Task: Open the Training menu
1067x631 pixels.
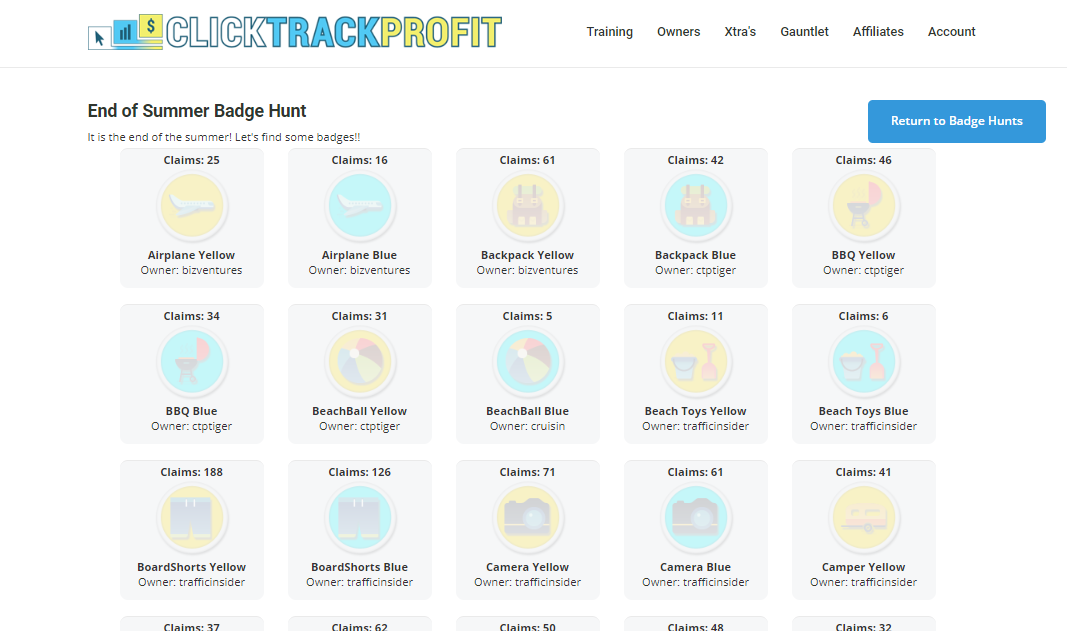Action: 610,32
